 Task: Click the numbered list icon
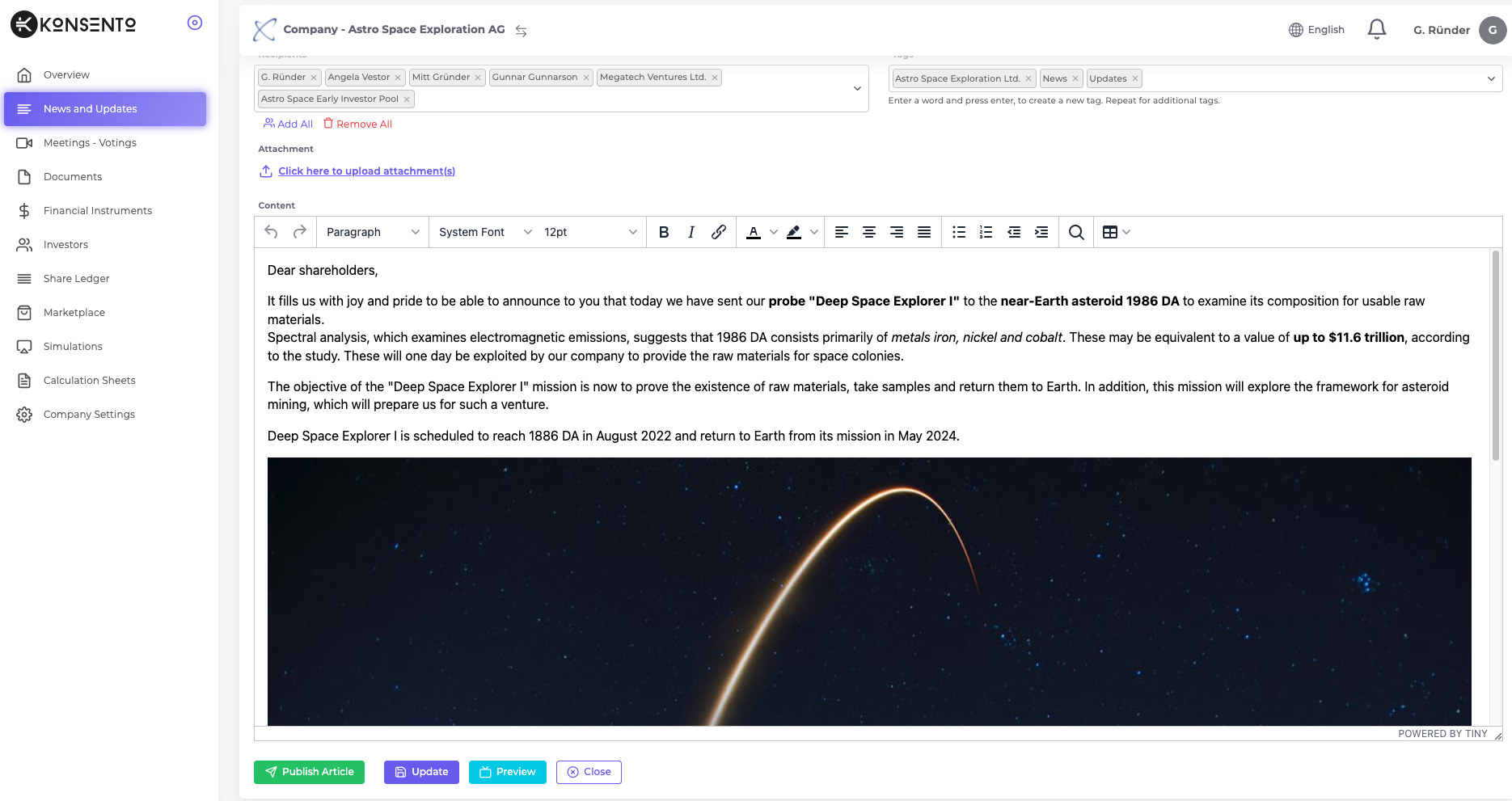click(x=986, y=232)
